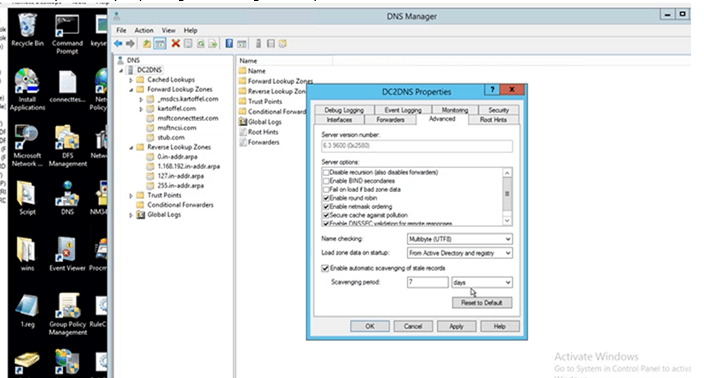The width and height of the screenshot is (704, 378).
Task: Check Enable BIND secondaries option
Action: point(326,181)
